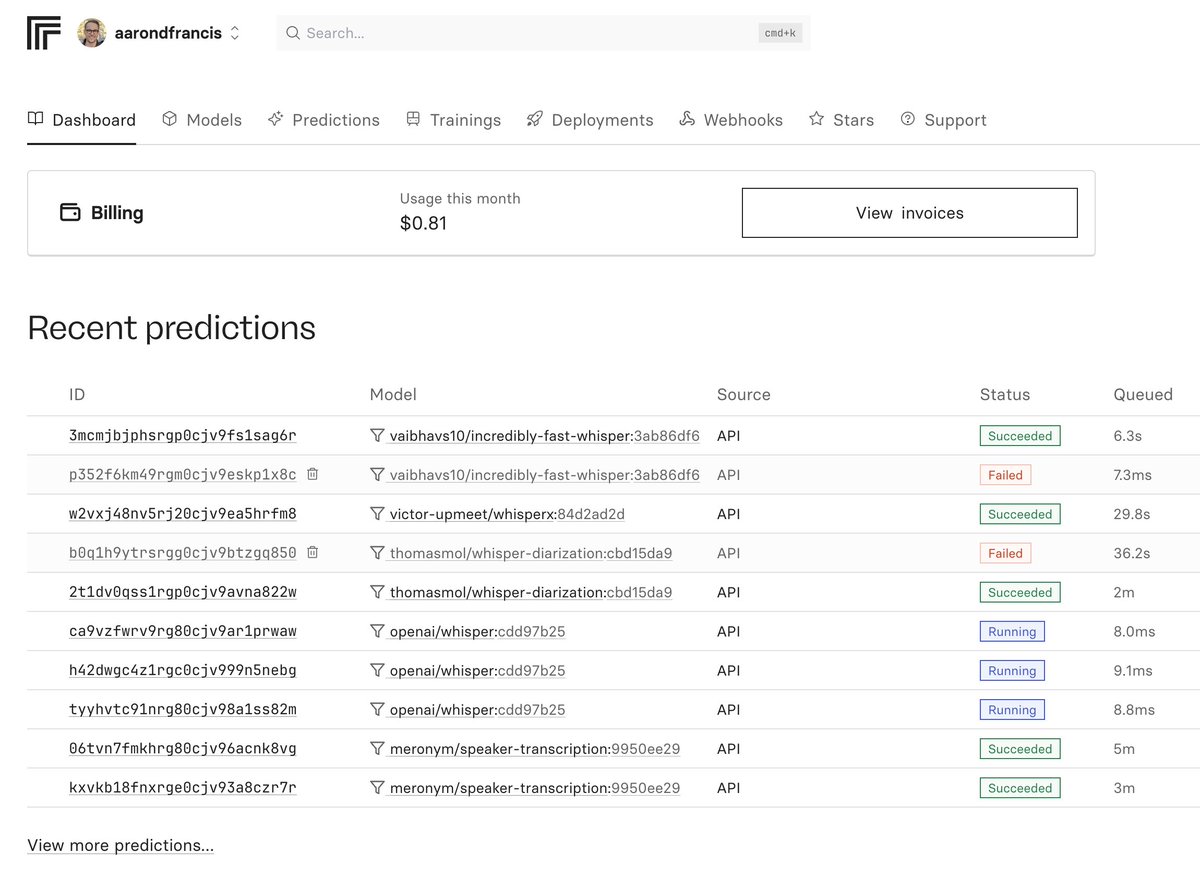Focus the Search input field

543,33
